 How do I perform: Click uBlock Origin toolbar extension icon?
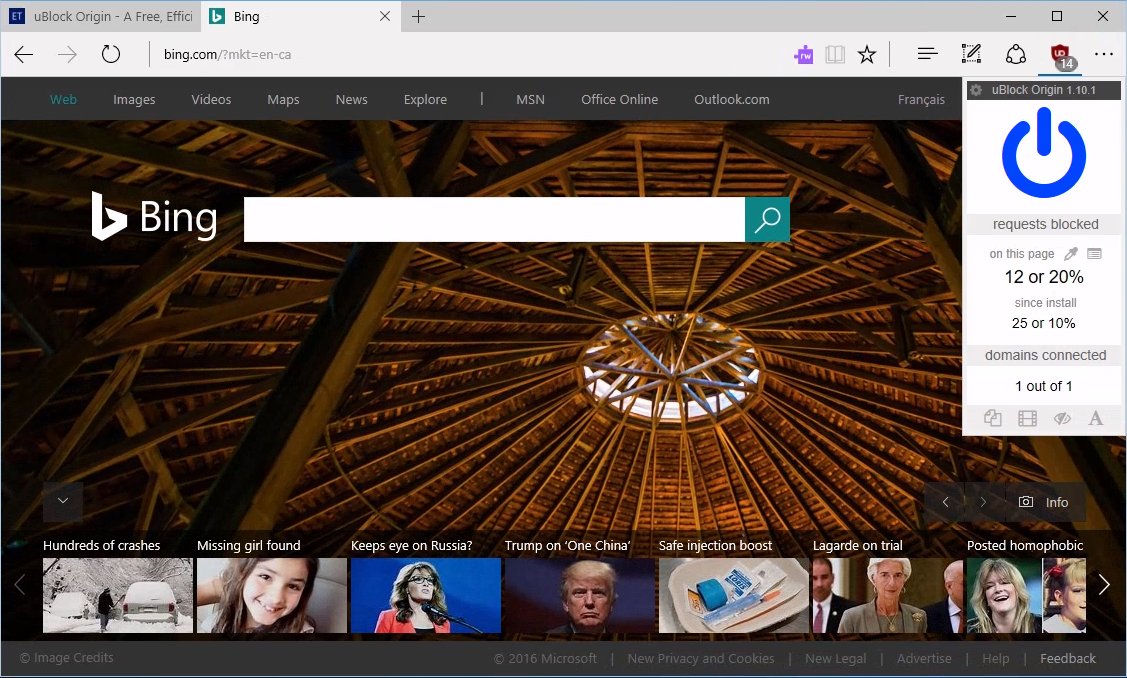click(1060, 55)
